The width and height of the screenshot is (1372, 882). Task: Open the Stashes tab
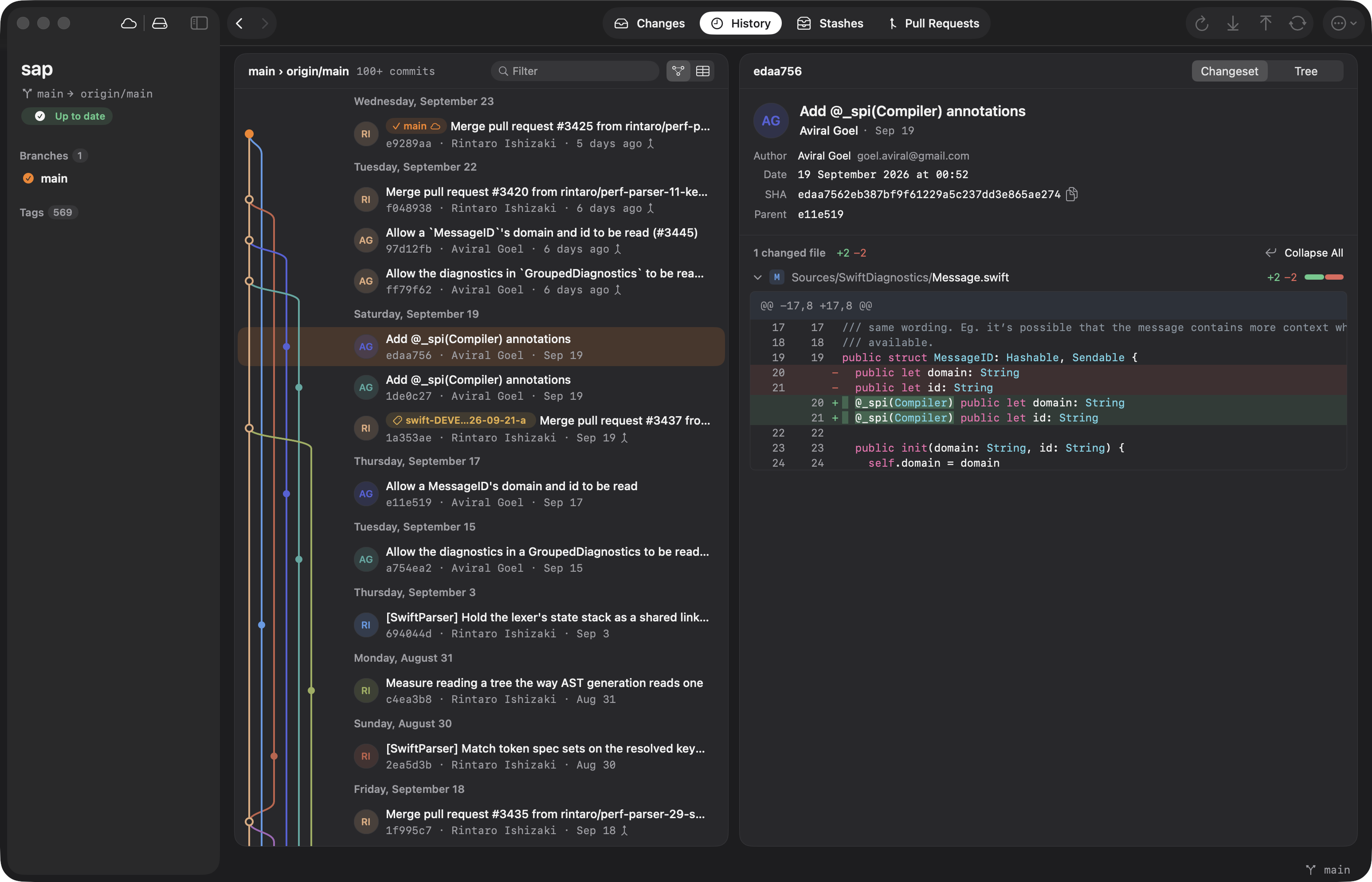pyautogui.click(x=830, y=23)
